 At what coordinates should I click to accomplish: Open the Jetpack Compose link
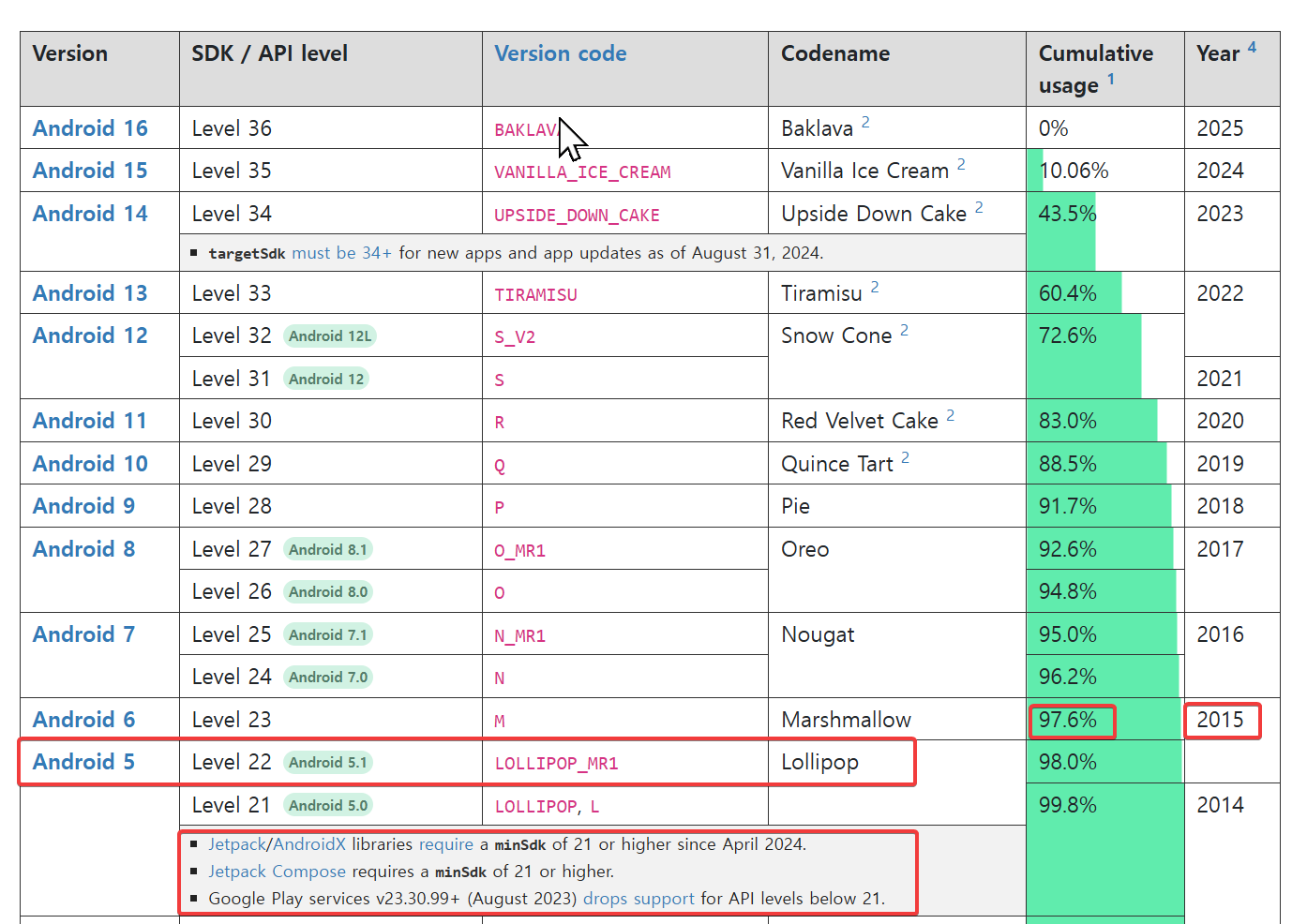point(278,872)
